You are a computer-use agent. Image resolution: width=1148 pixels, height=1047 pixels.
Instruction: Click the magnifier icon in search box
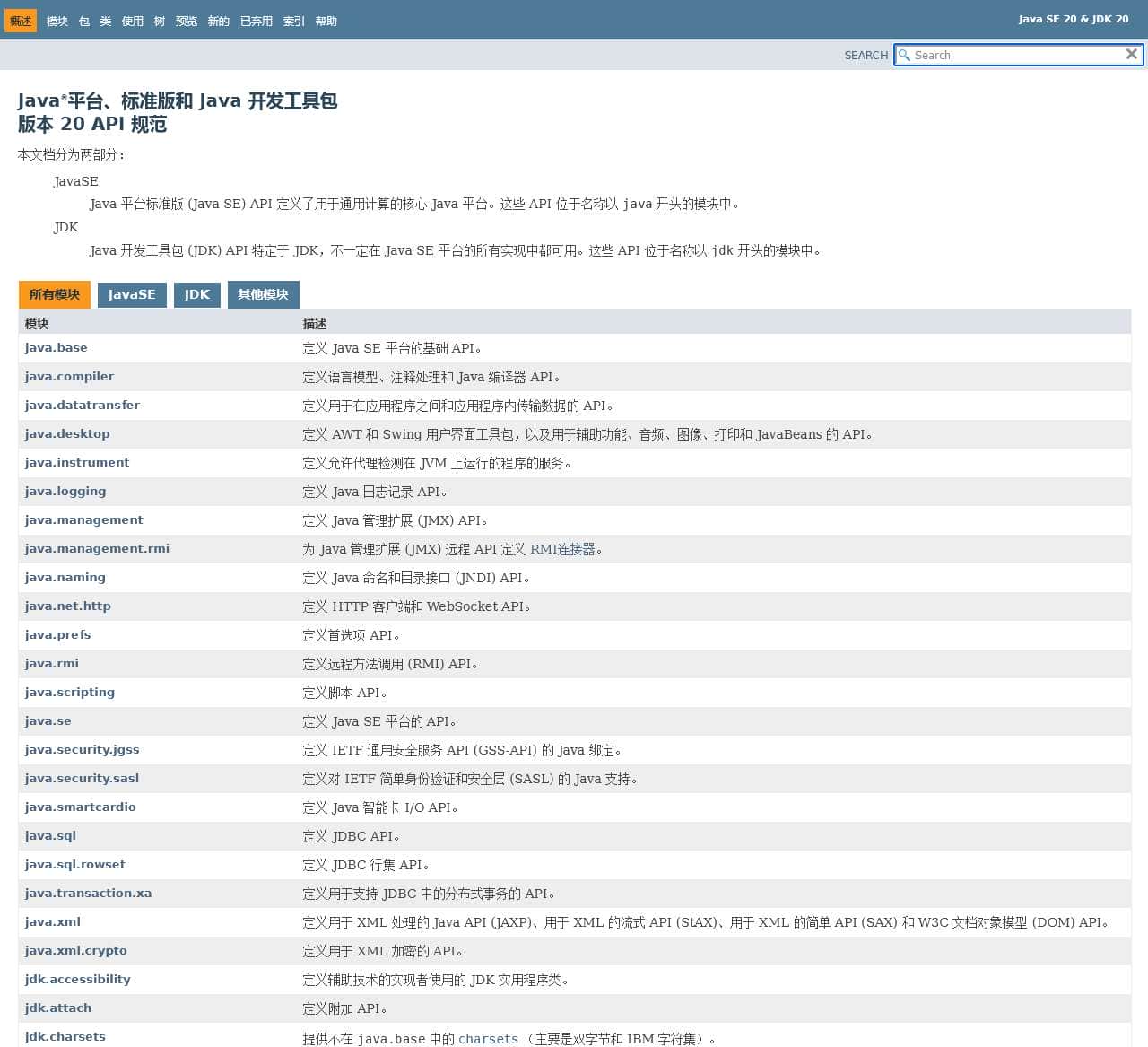(904, 55)
